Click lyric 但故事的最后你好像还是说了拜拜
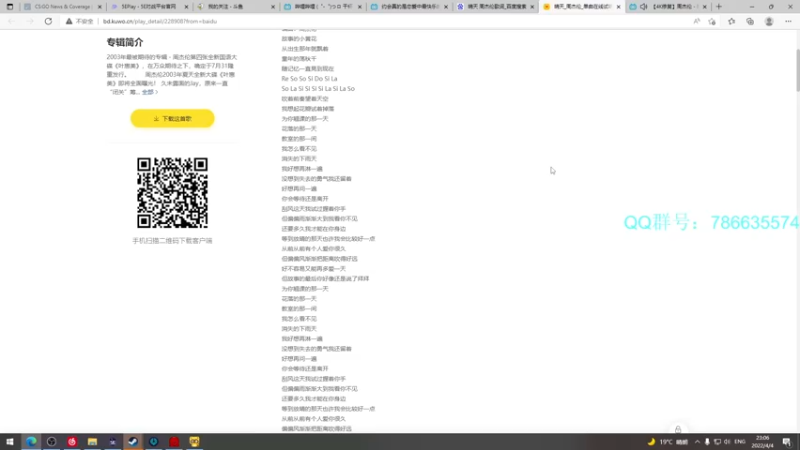800x450 pixels. click(325, 279)
